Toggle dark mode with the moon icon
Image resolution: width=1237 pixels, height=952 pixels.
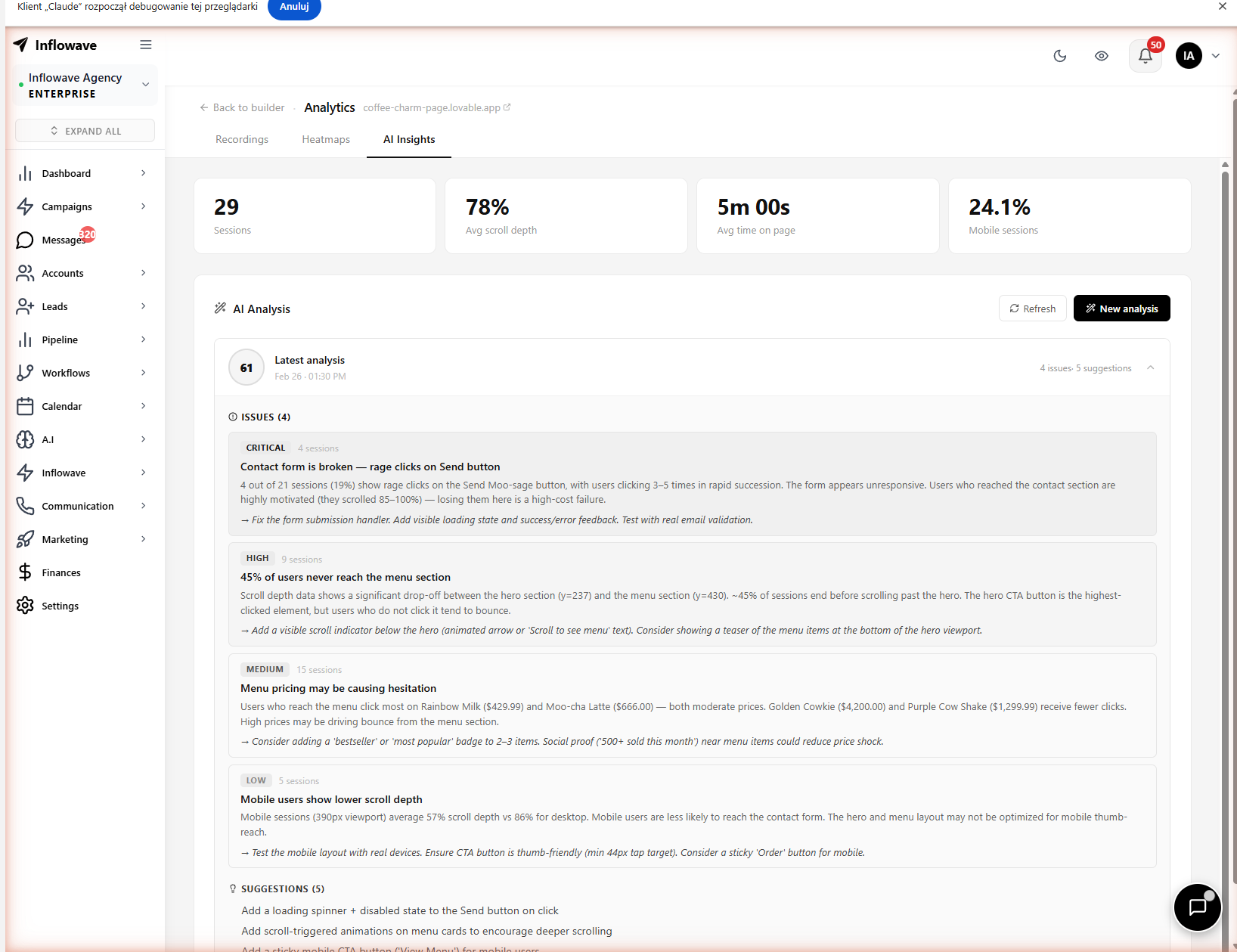1059,56
